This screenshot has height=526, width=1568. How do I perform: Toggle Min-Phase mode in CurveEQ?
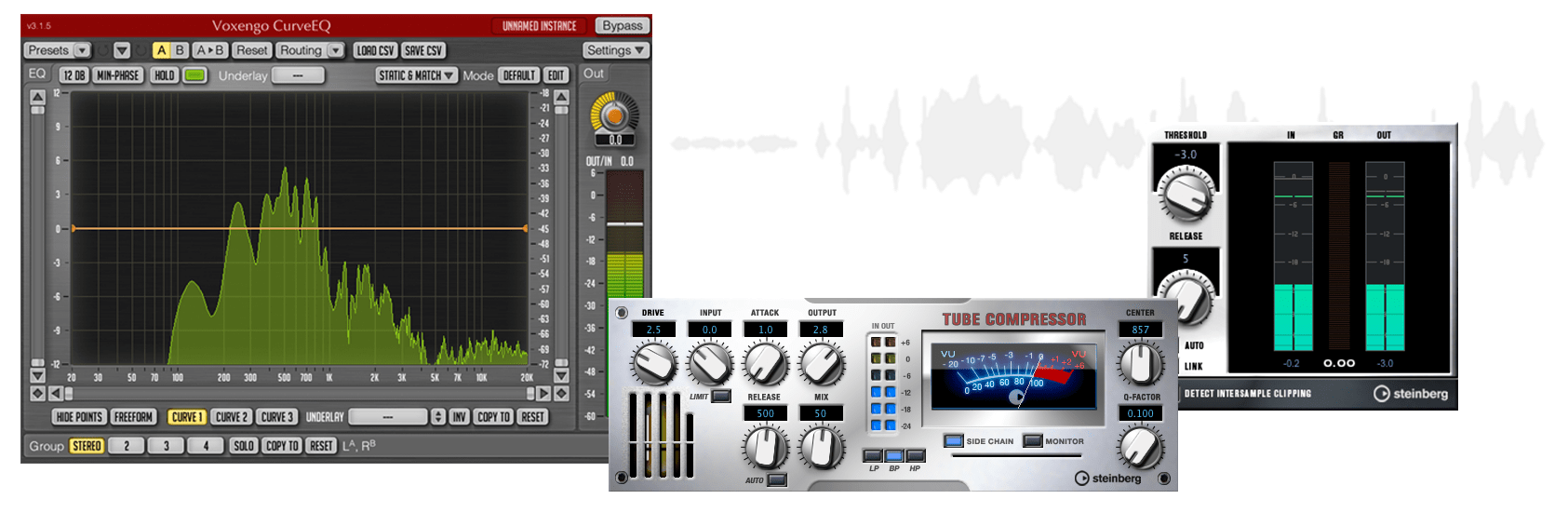coord(118,75)
